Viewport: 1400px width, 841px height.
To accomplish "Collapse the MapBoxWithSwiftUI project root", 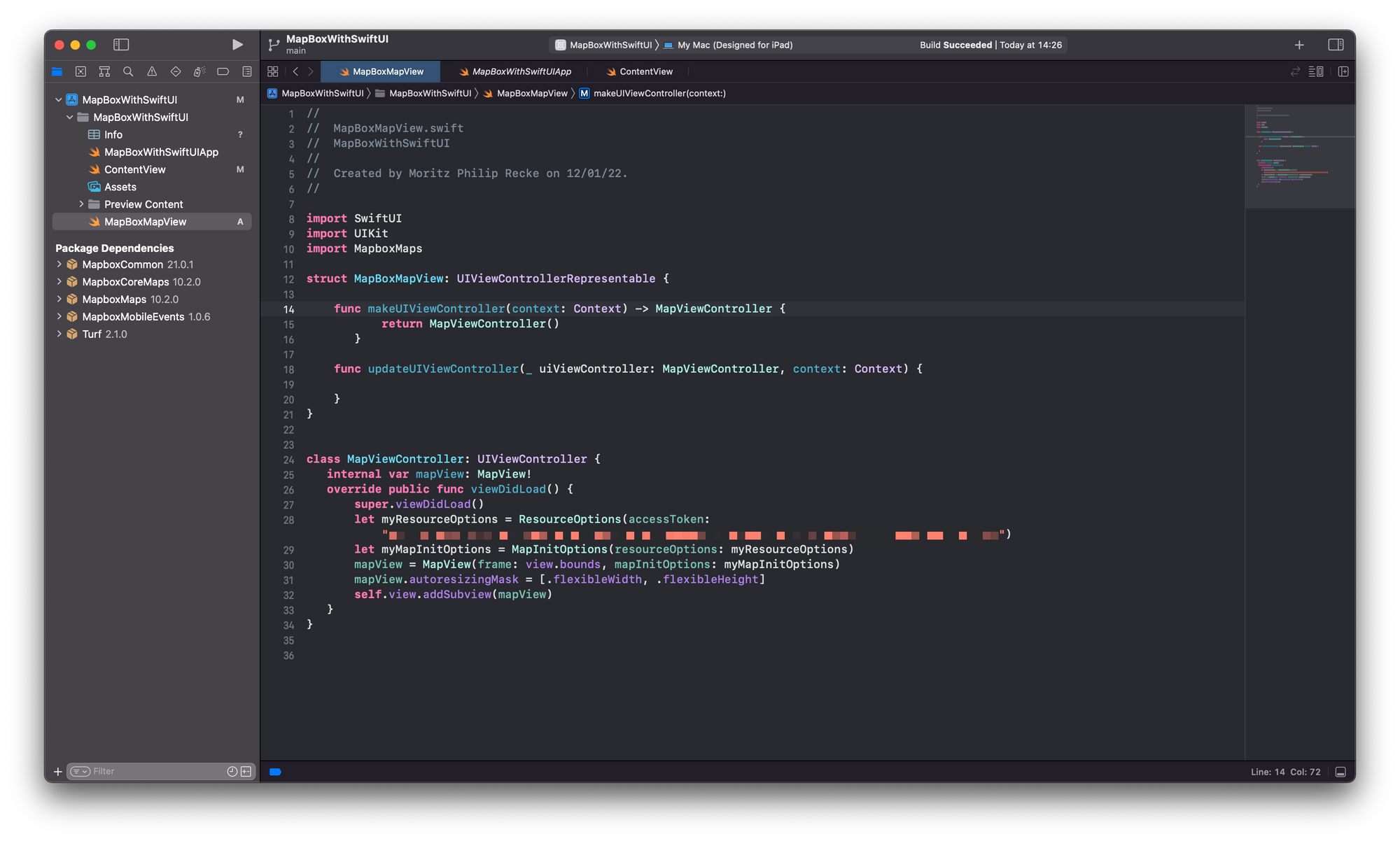I will [59, 100].
